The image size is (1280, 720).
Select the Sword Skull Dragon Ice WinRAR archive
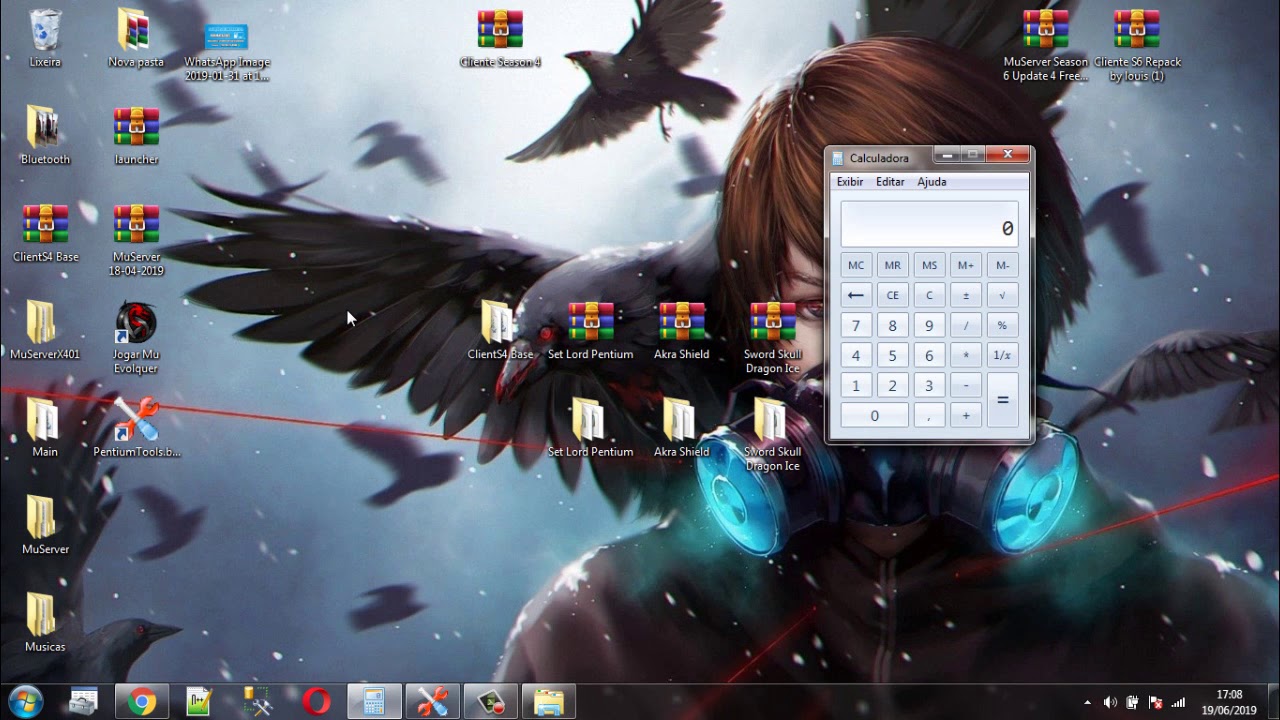click(773, 322)
